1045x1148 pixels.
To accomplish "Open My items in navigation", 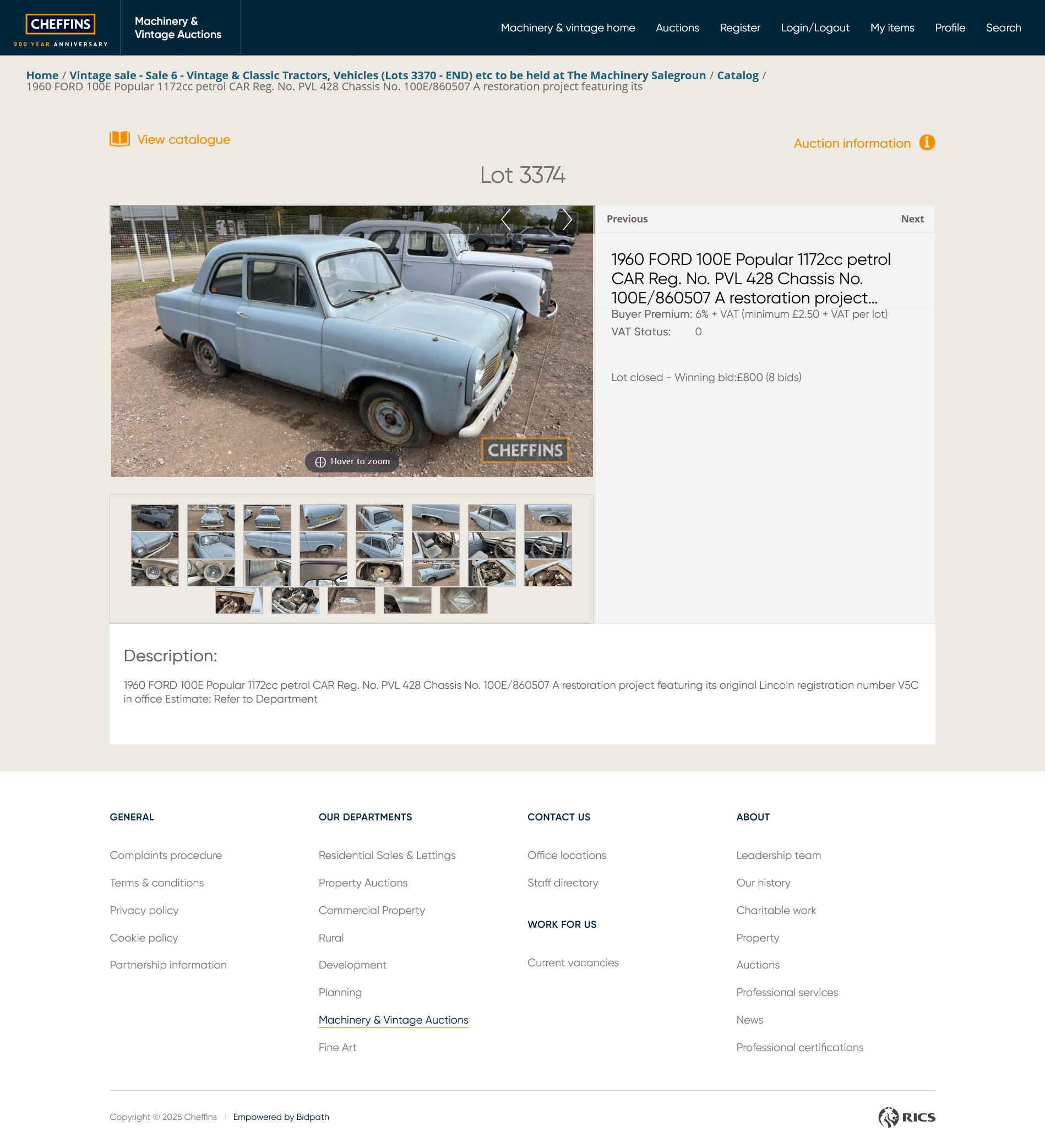I will 892,28.
